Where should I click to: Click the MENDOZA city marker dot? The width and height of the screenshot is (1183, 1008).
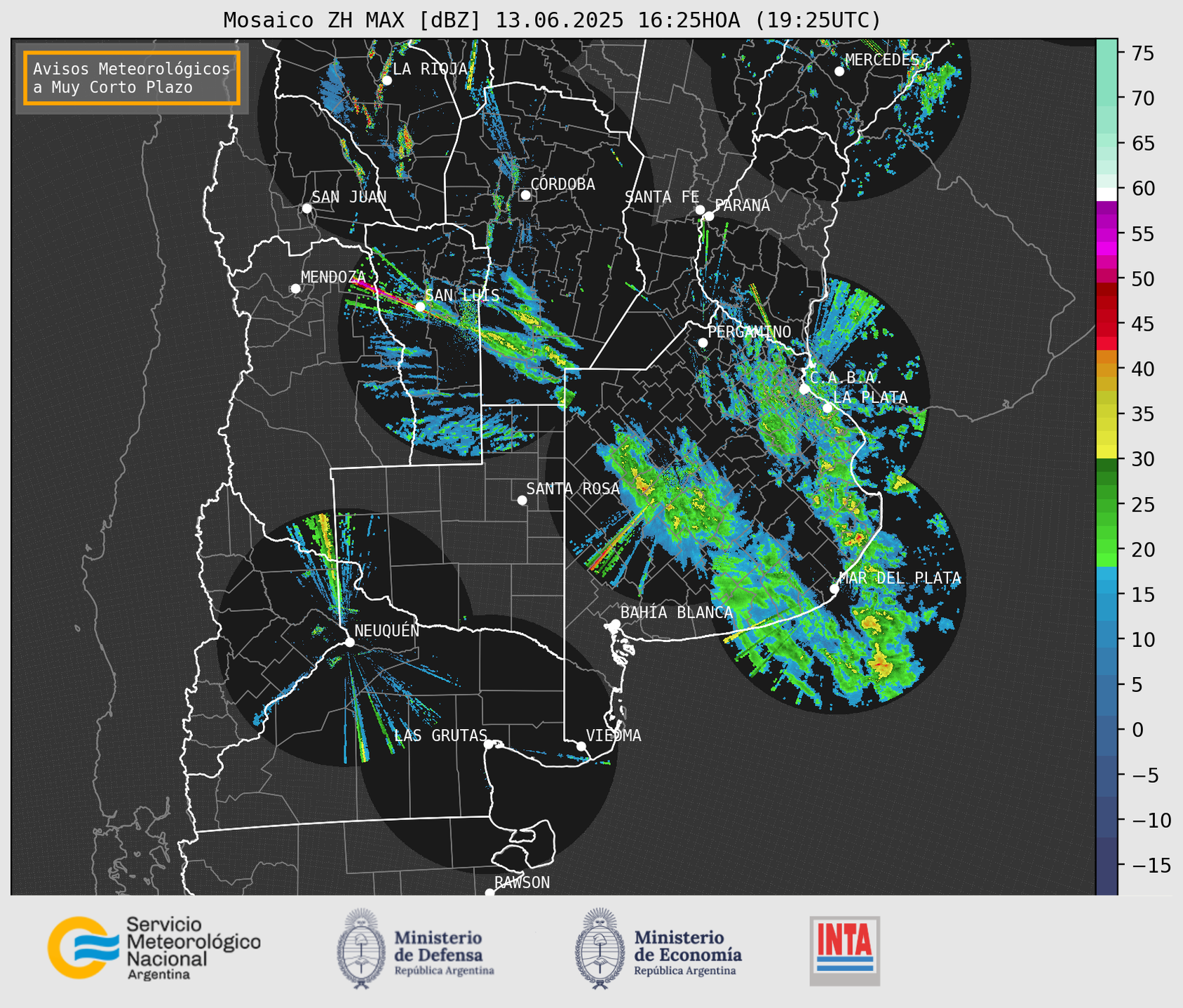pos(295,289)
